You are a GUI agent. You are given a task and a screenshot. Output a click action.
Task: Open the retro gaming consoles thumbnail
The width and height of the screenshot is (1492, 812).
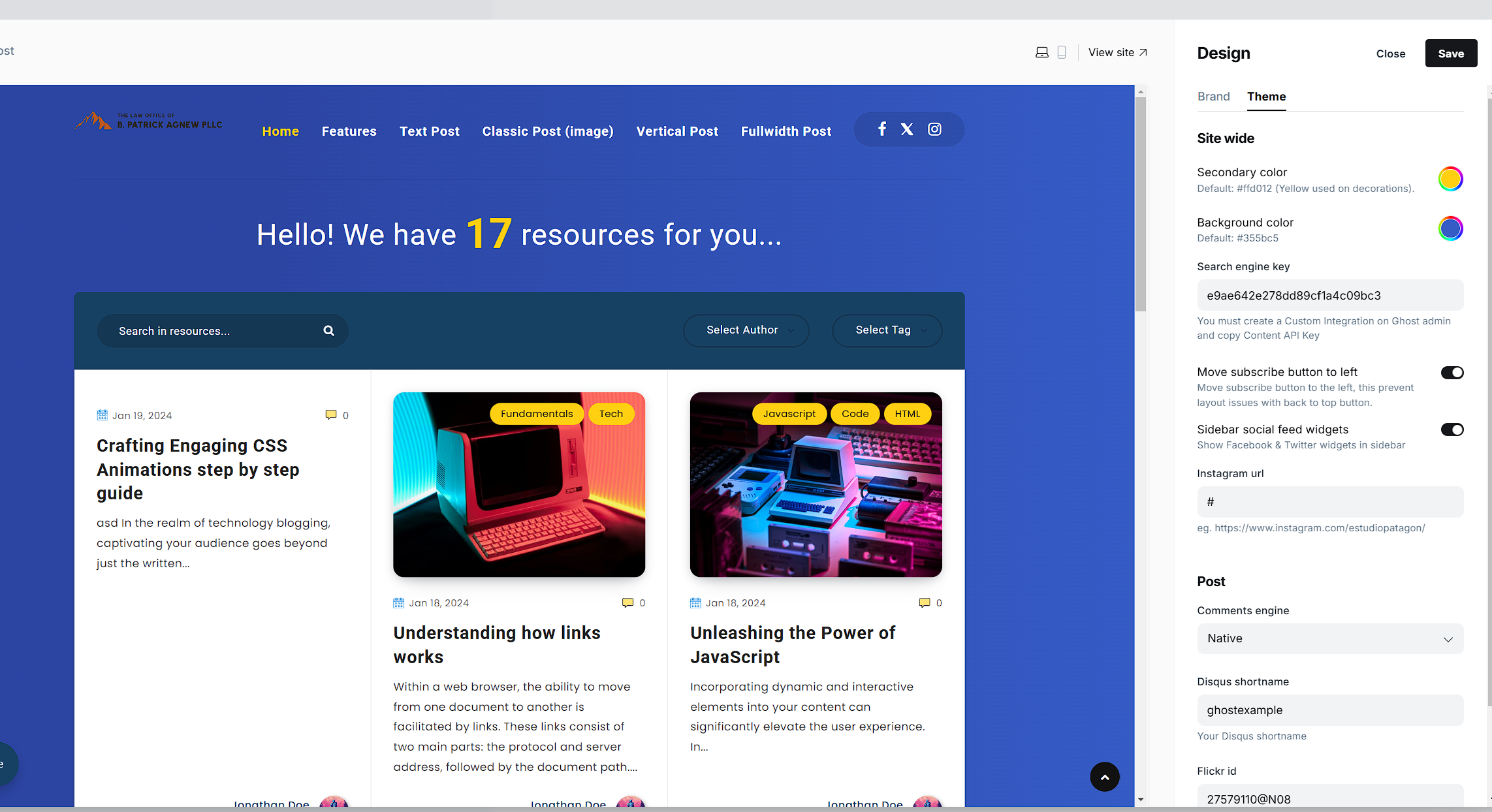816,484
